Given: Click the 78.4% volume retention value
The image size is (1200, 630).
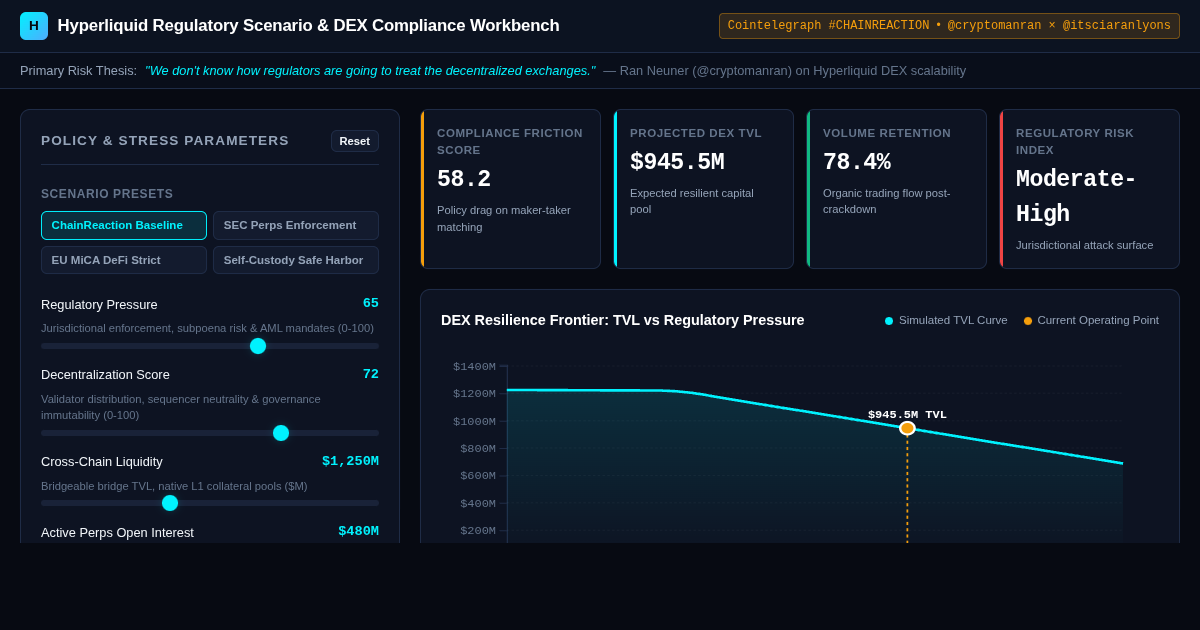Looking at the screenshot, I should coord(856,162).
